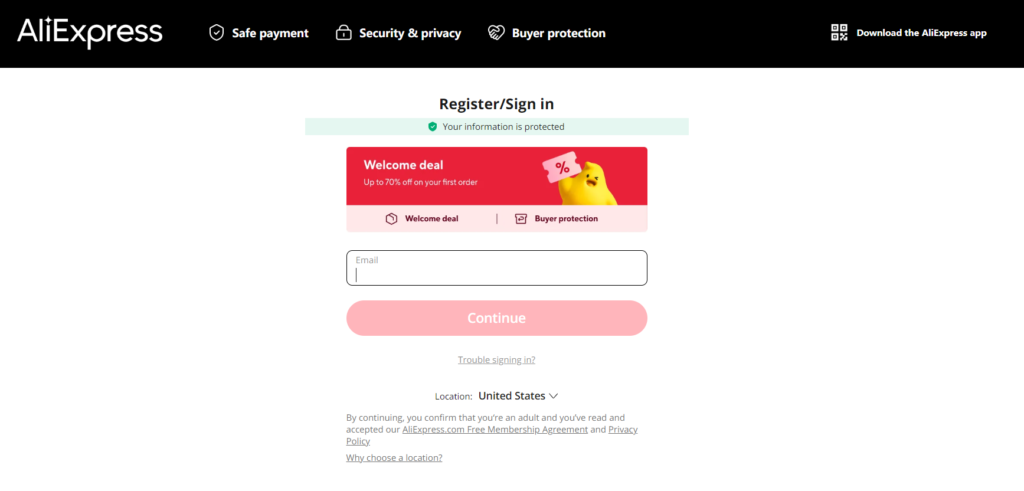Click the QR code download icon
1024x491 pixels.
(839, 33)
